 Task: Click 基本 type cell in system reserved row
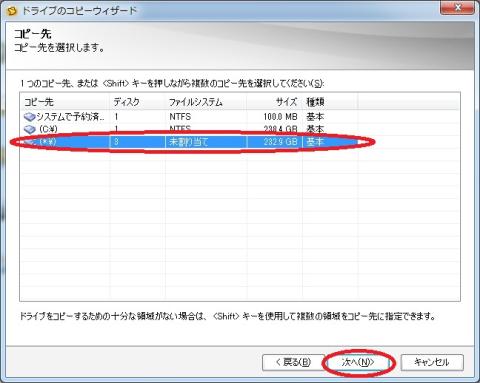point(315,117)
